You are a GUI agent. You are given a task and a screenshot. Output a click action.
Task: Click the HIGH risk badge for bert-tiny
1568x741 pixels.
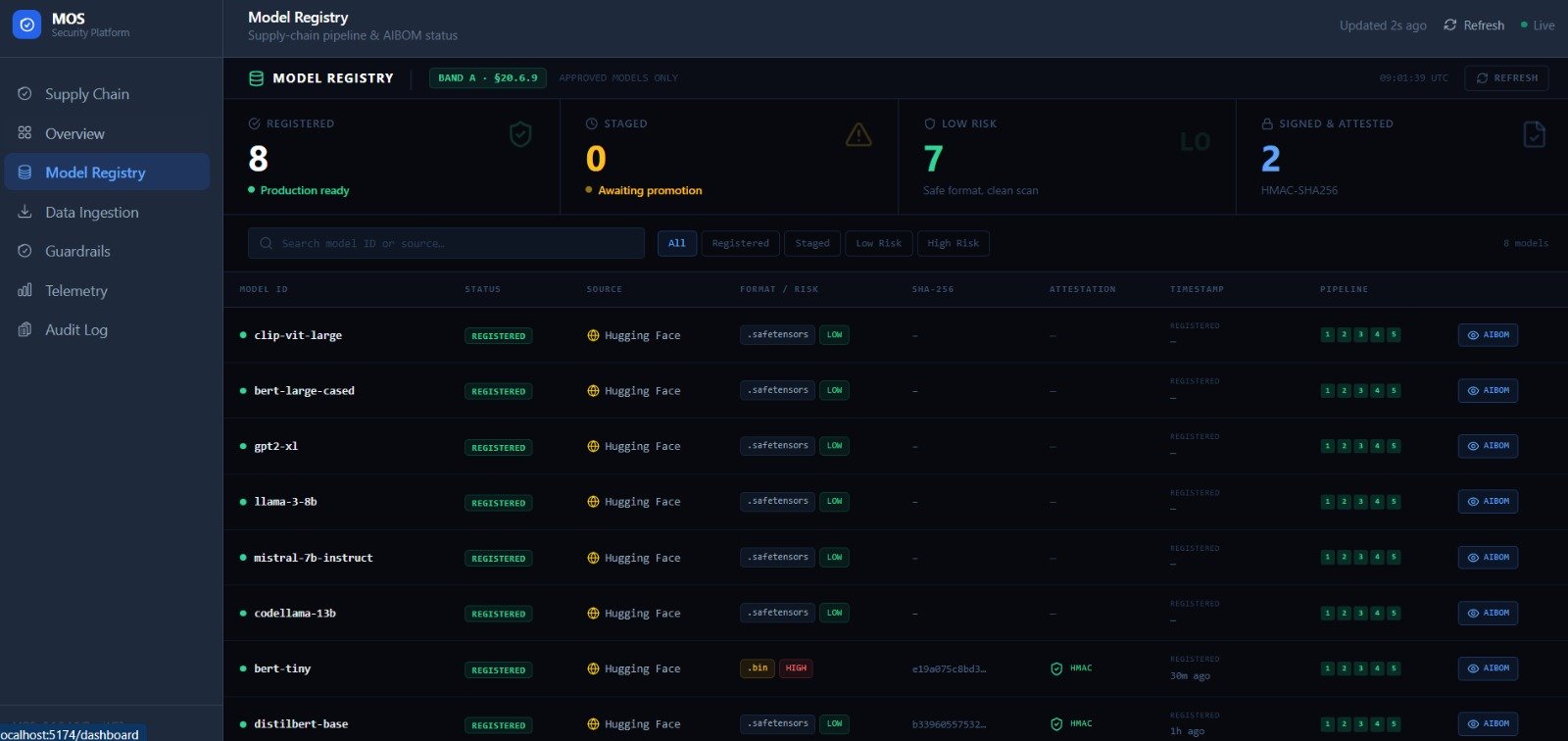tap(796, 668)
